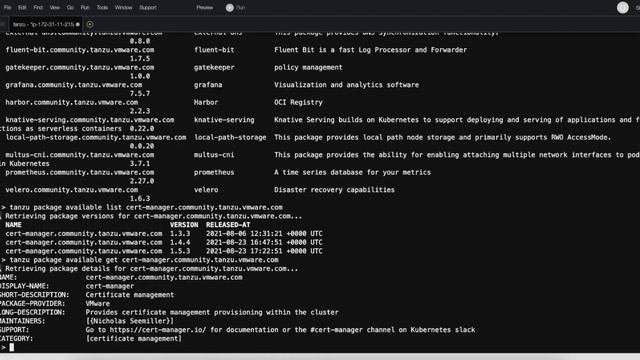
Task: Click cert-manager version 1.4.4 cell
Action: pos(180,242)
